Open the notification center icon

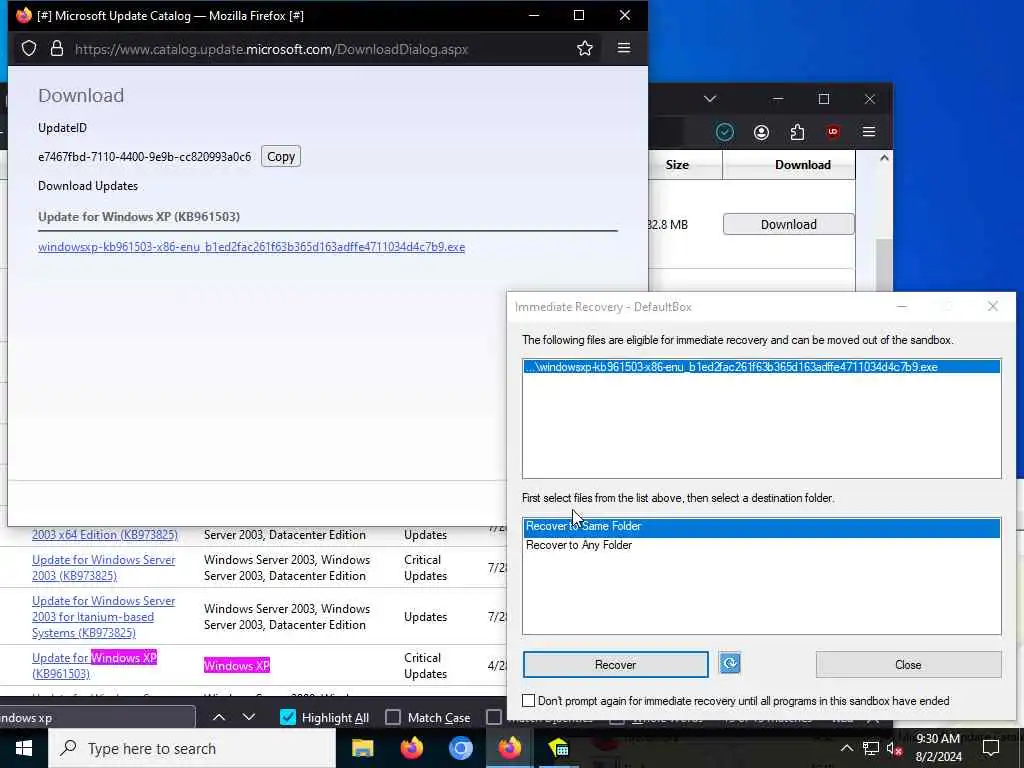click(x=991, y=748)
